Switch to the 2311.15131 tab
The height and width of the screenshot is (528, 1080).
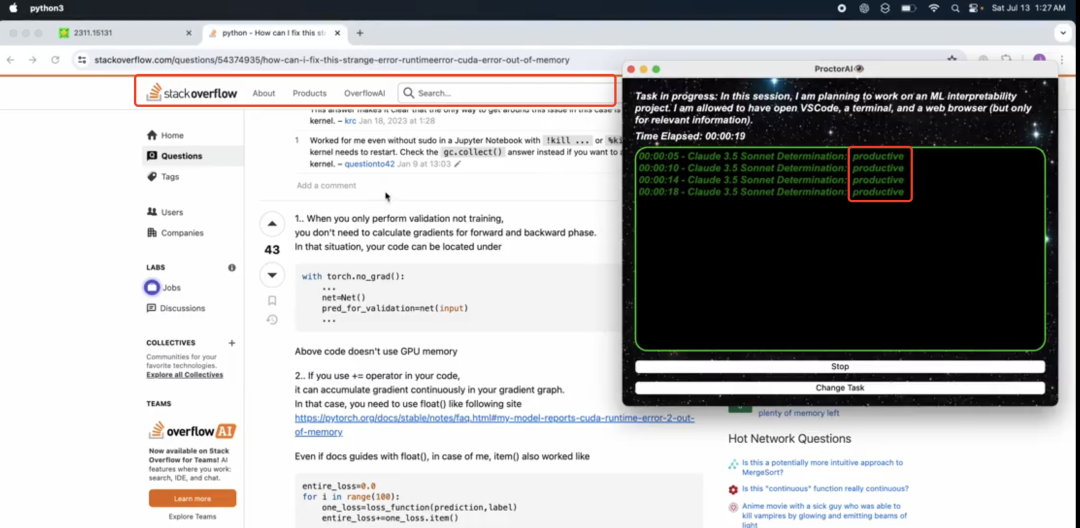click(x=125, y=33)
